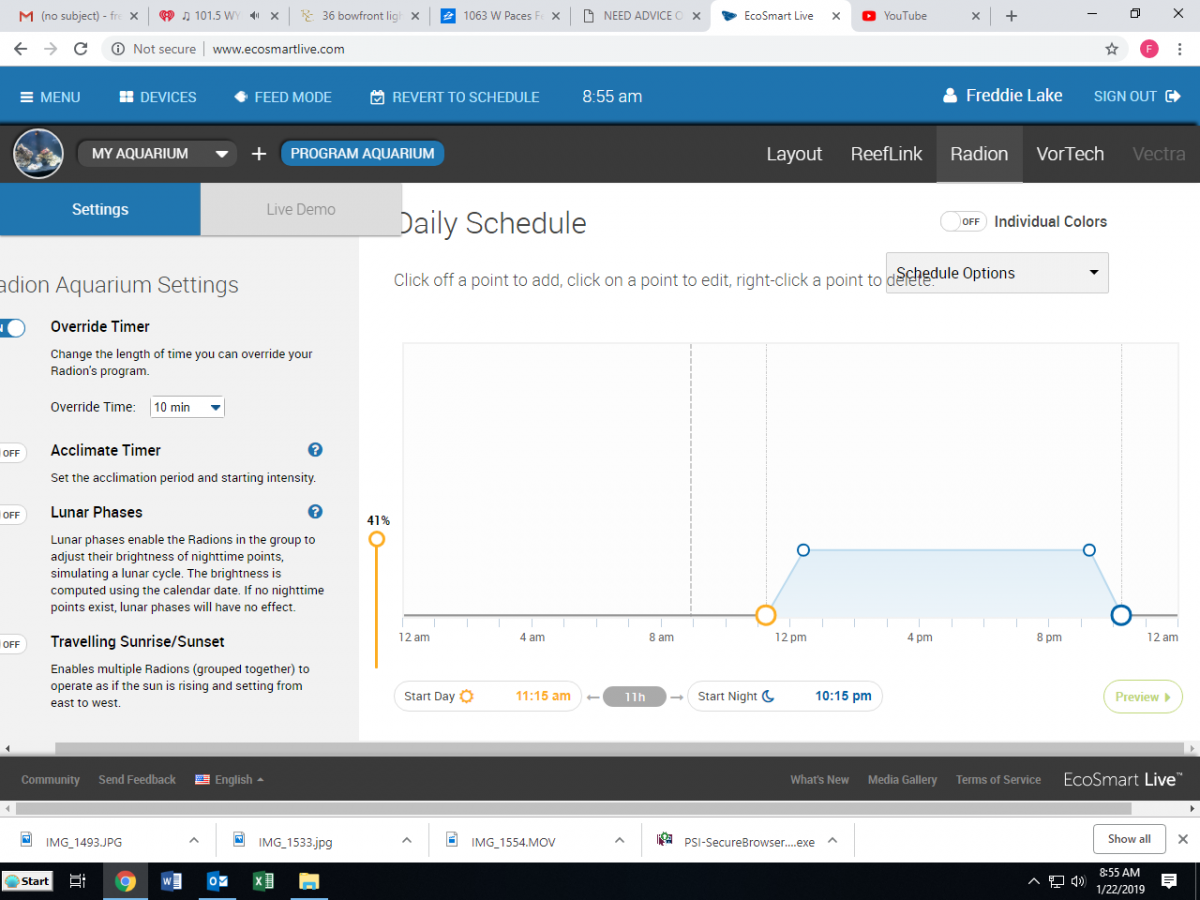Expand the MY AQUARIUM dropdown
Image resolution: width=1200 pixels, height=900 pixels.
pyautogui.click(x=158, y=153)
